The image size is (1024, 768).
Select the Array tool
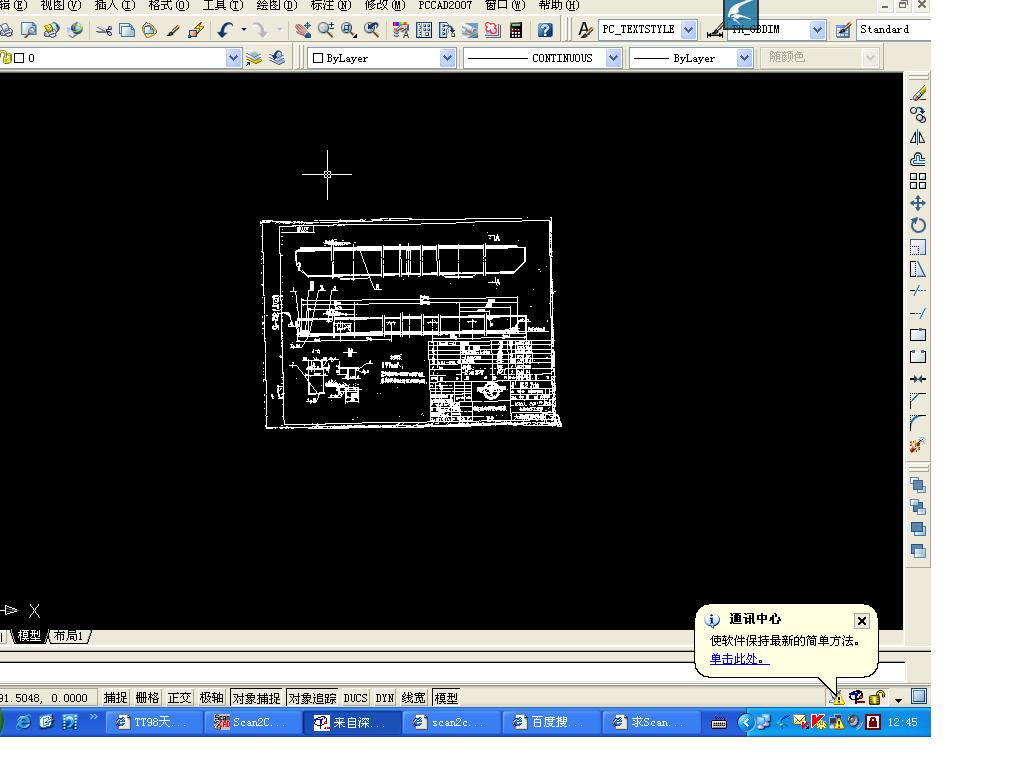coord(918,181)
